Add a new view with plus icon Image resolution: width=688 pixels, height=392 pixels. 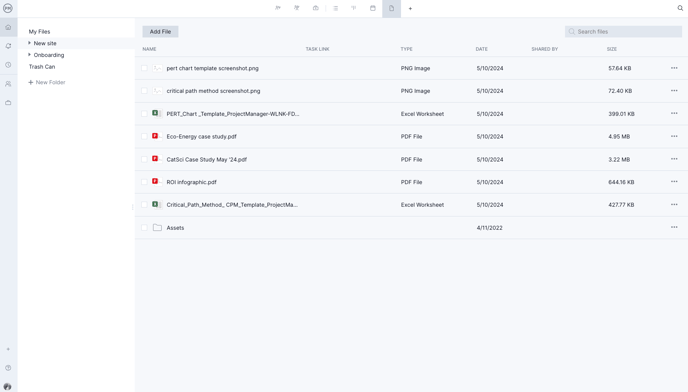tap(410, 8)
